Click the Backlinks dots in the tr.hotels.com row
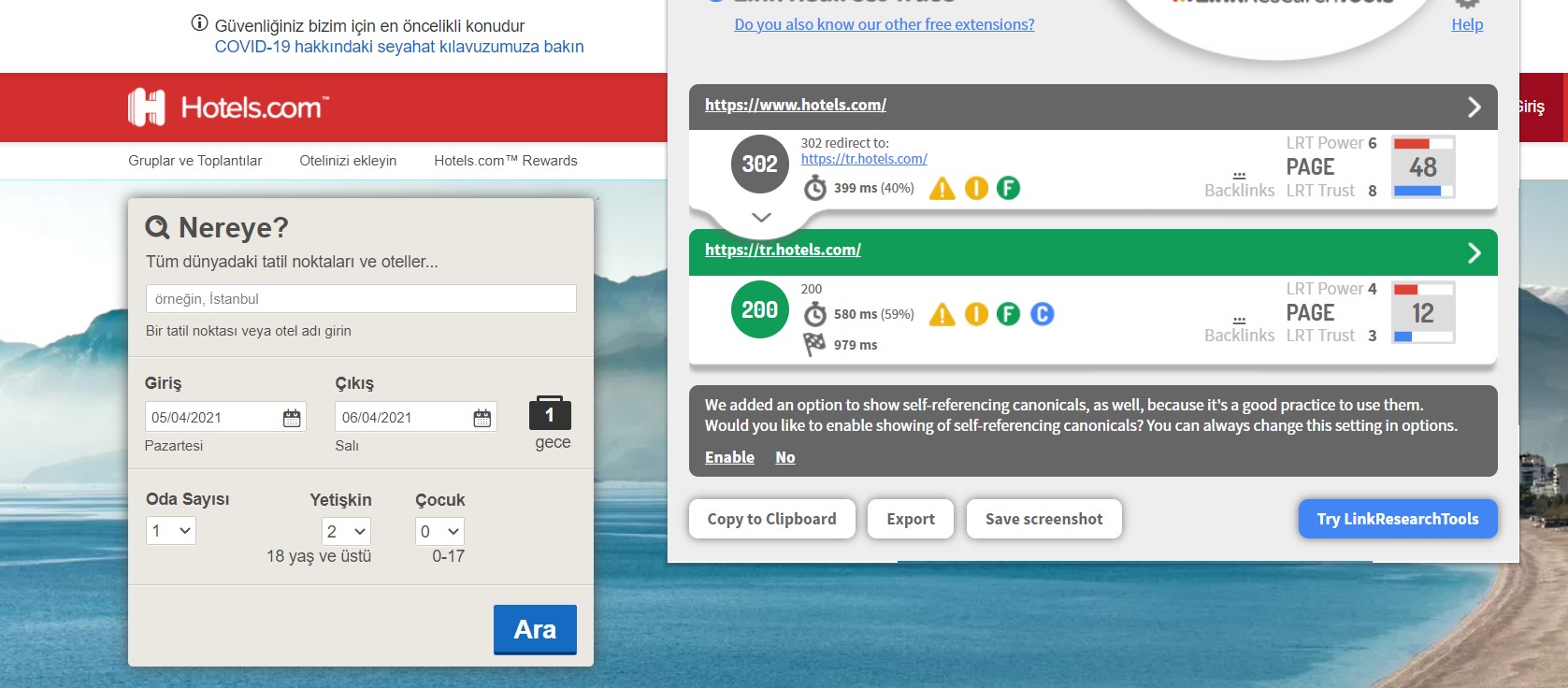 (x=1239, y=320)
